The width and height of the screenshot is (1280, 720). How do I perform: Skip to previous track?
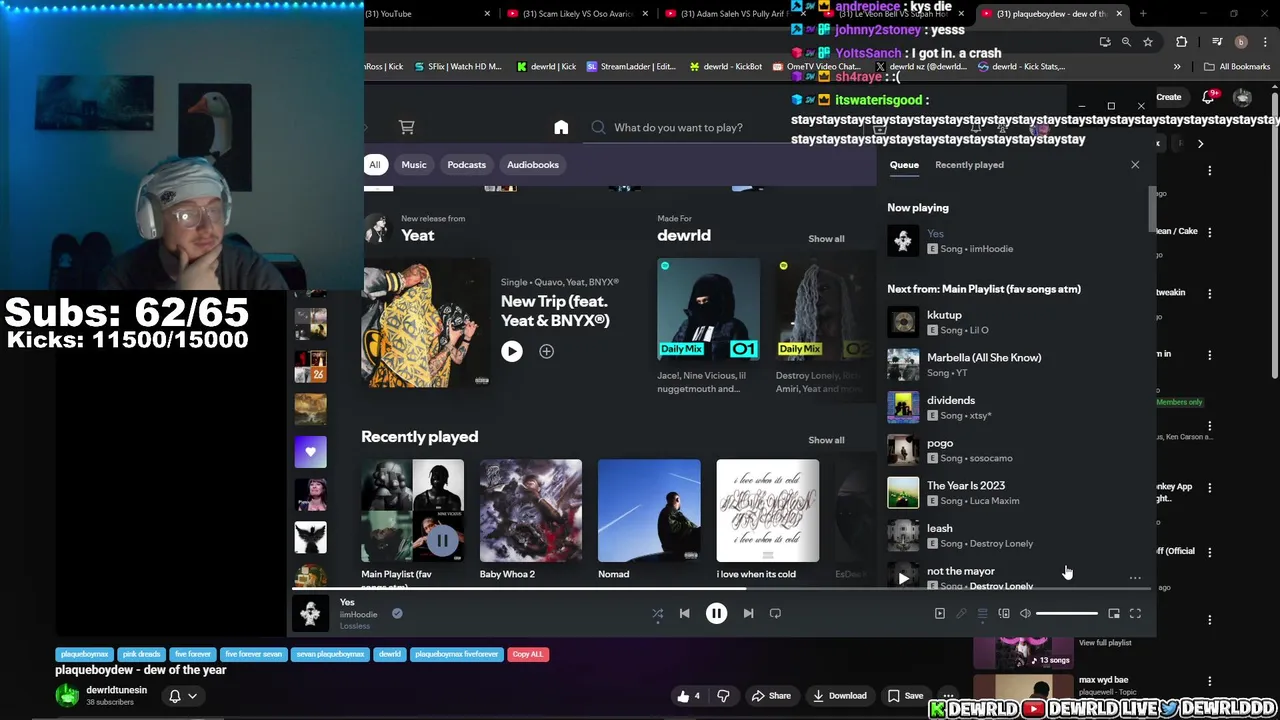[x=684, y=613]
